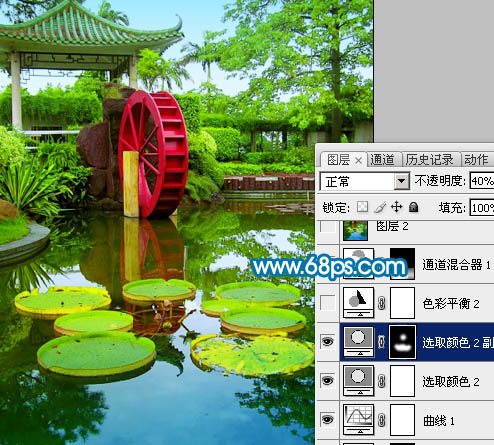The width and height of the screenshot is (494, 445).
Task: Close the 图层 panel tab
Action: coord(358,161)
